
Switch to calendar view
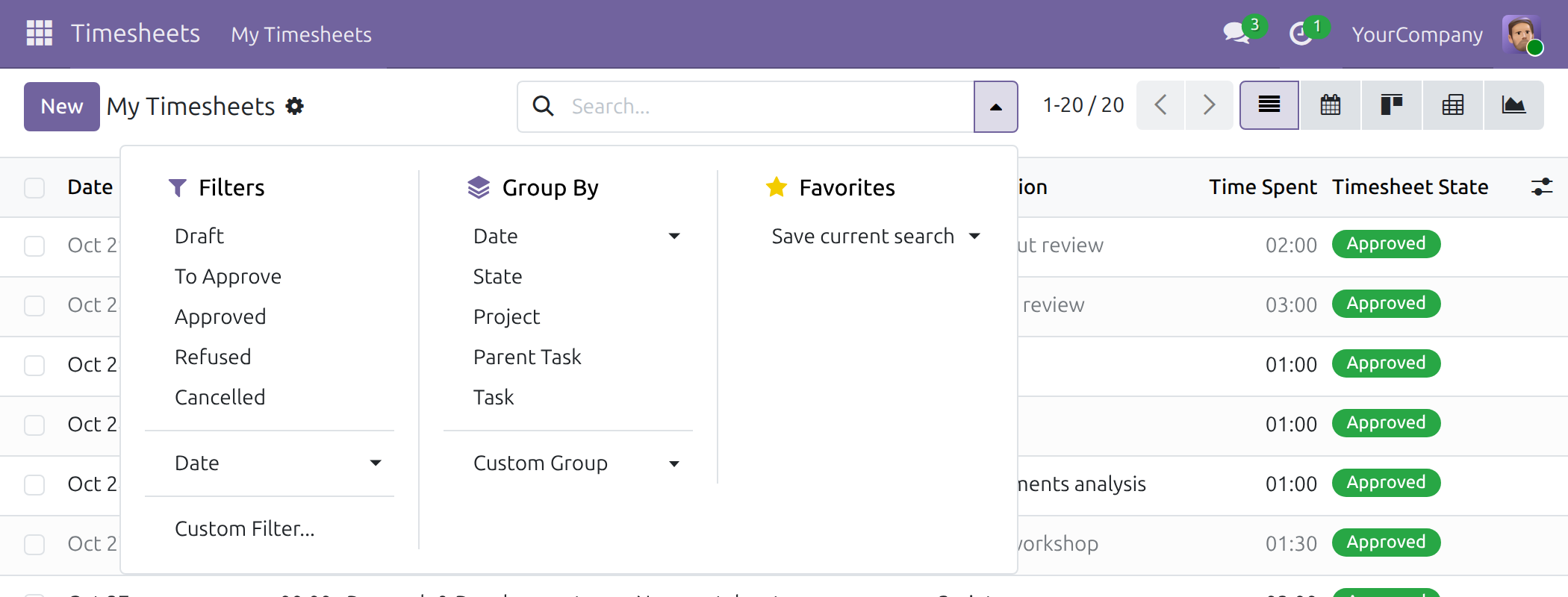click(x=1331, y=105)
